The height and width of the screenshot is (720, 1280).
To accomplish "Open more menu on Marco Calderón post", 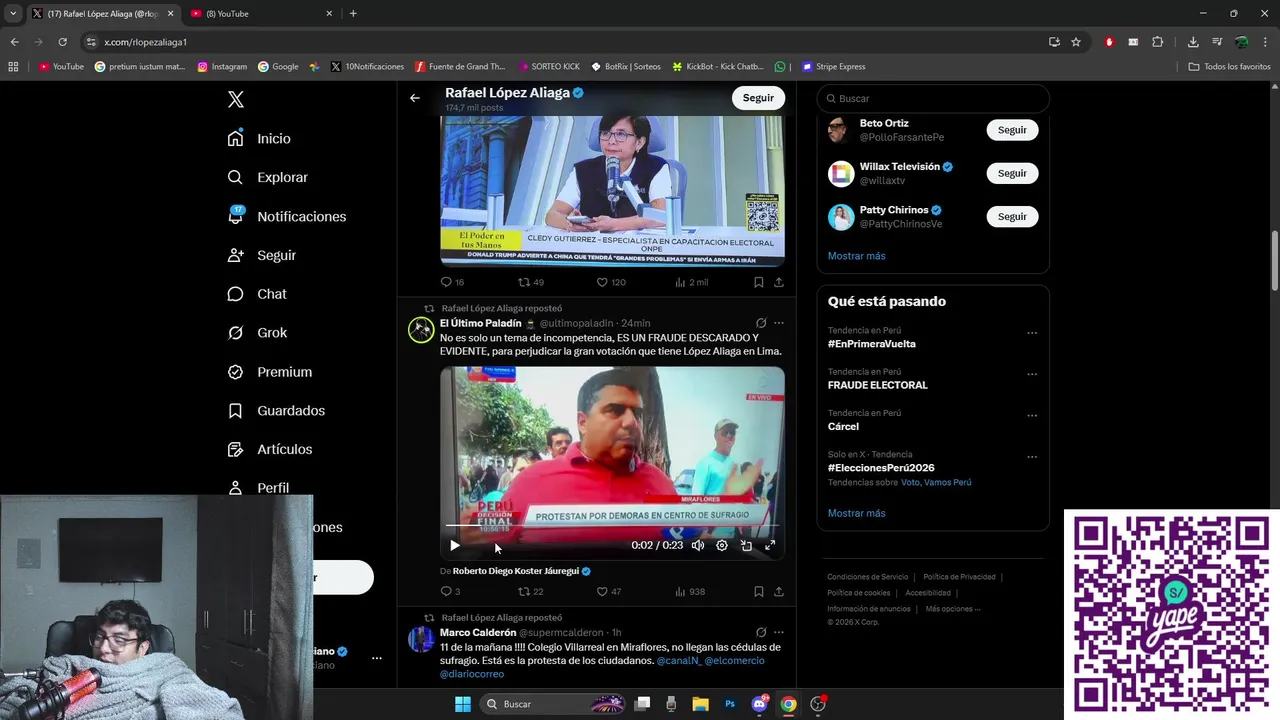I will (779, 632).
